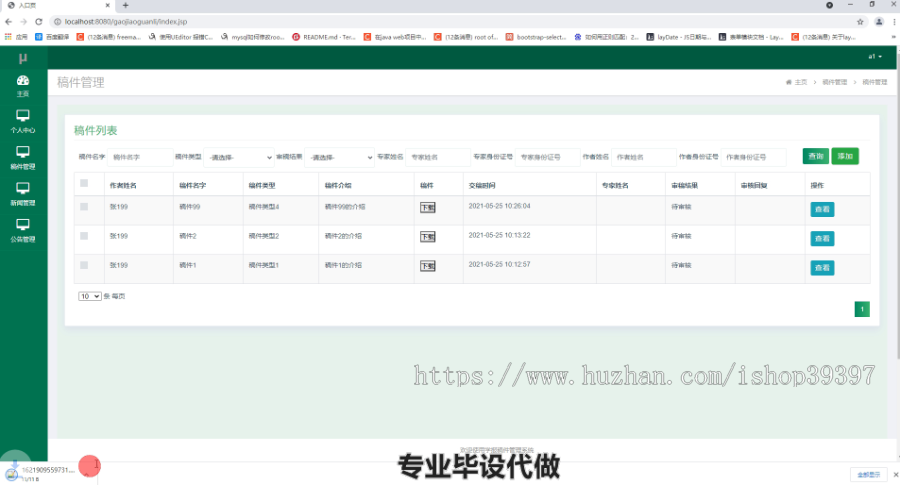The width and height of the screenshot is (900, 485).
Task: Open the 主页 dashboard icon in sidebar
Action: [22, 86]
